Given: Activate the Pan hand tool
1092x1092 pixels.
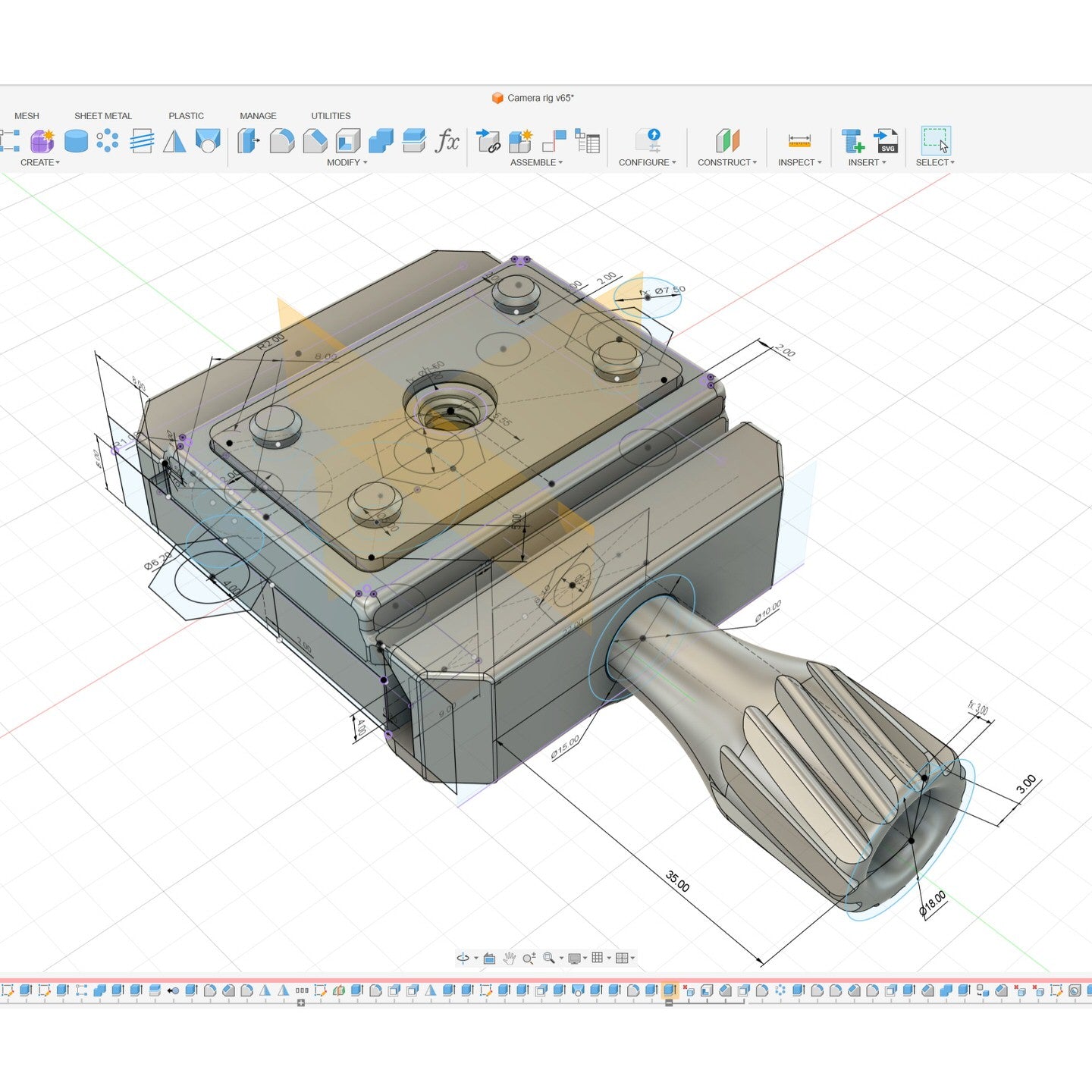Looking at the screenshot, I should (x=509, y=959).
